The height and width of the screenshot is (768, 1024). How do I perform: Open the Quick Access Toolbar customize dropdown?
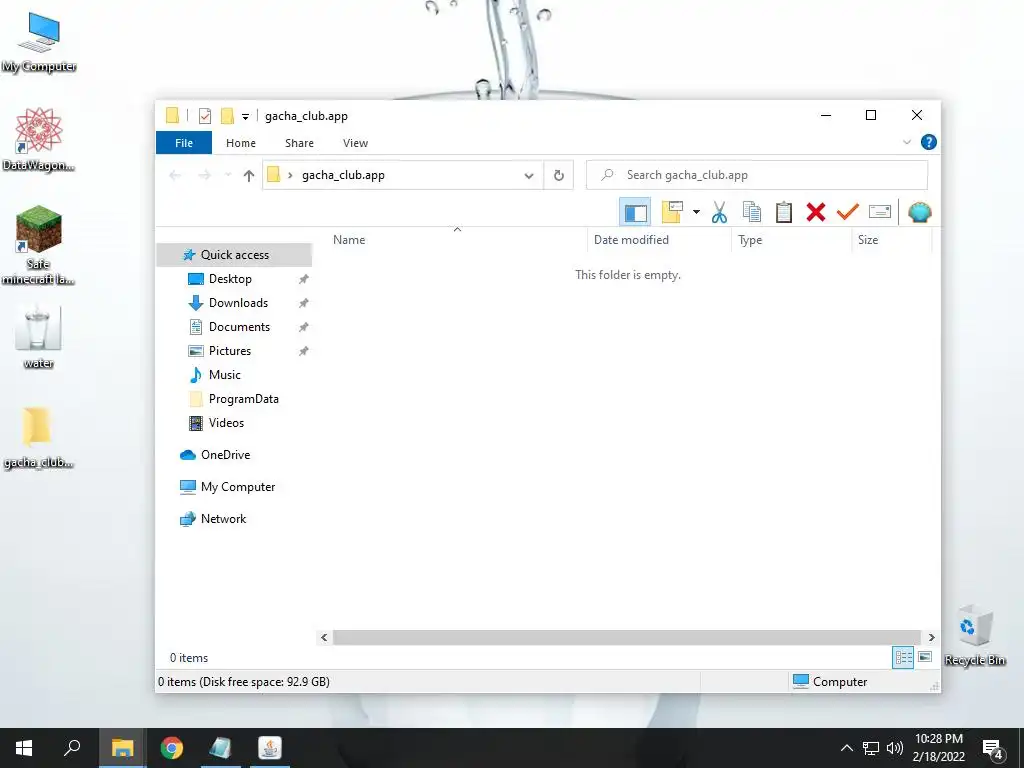click(x=245, y=117)
